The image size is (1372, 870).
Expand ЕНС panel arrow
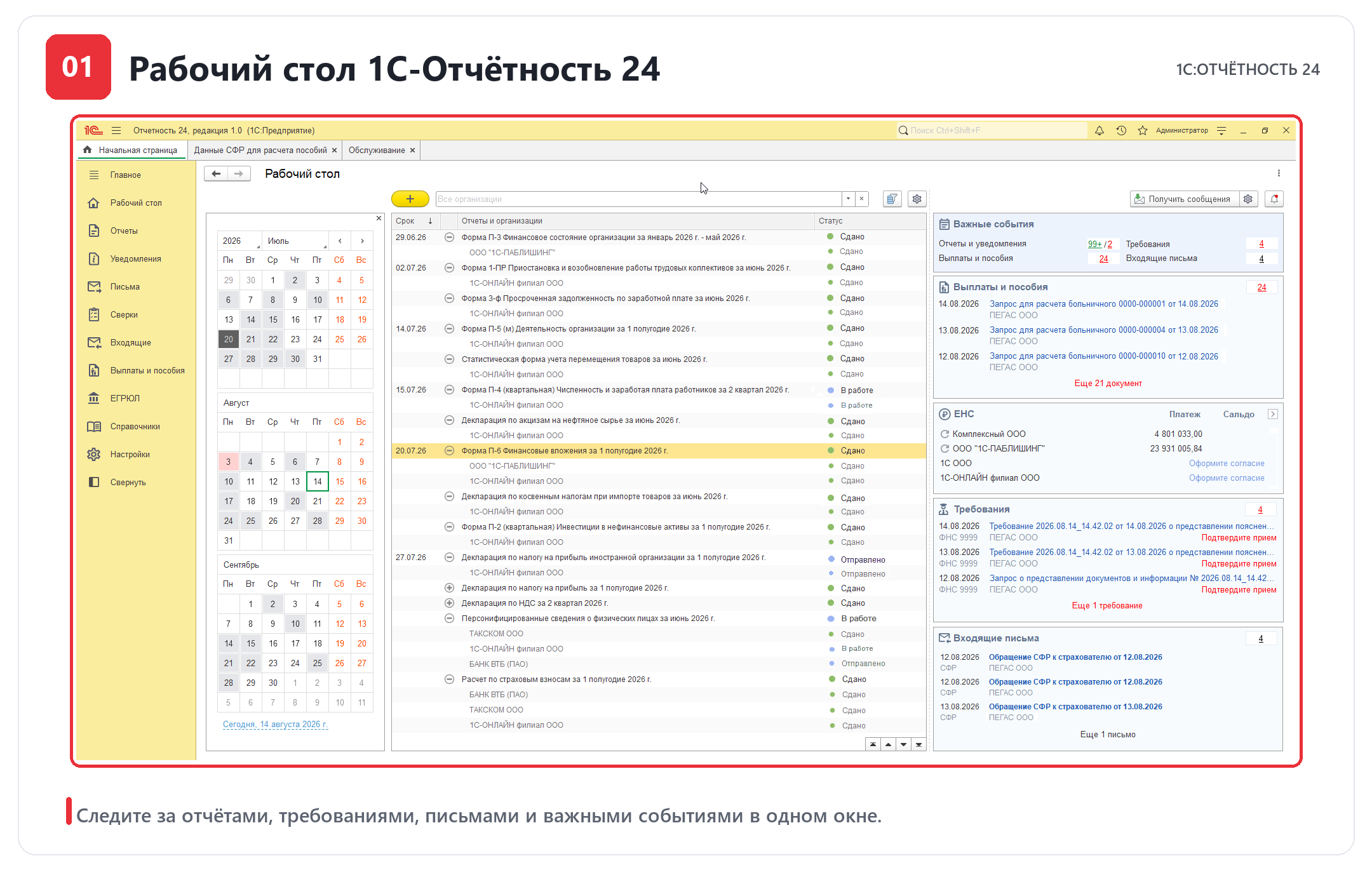[x=1272, y=414]
